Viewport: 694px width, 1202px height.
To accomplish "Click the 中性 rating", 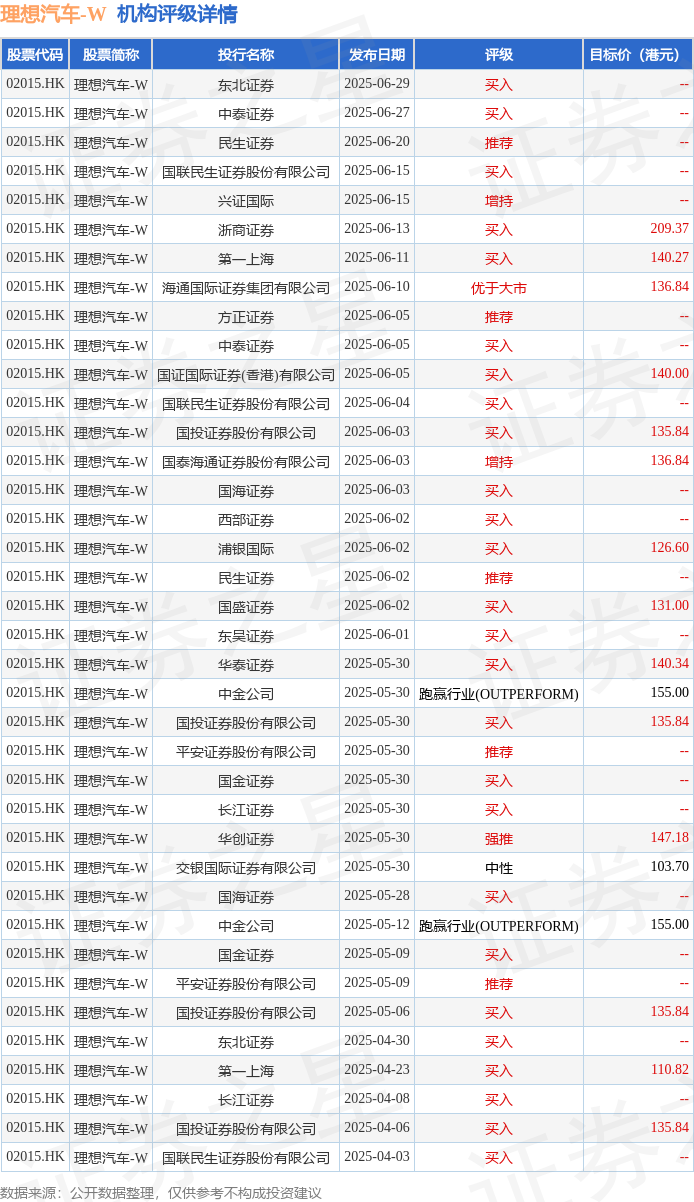I will point(498,867).
